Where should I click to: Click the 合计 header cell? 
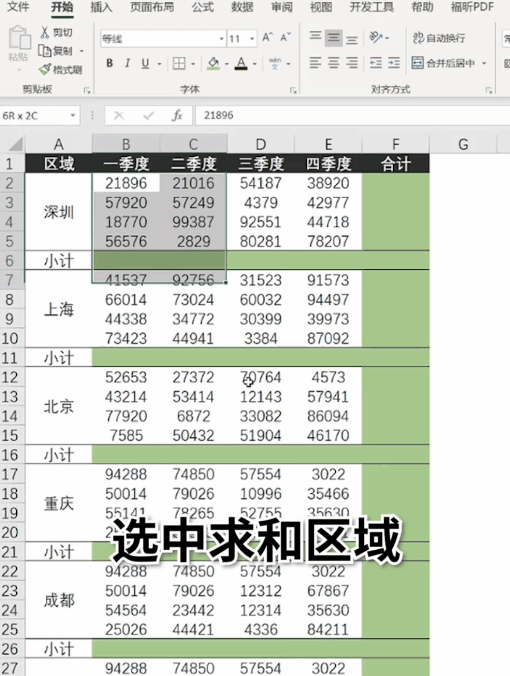coord(396,164)
